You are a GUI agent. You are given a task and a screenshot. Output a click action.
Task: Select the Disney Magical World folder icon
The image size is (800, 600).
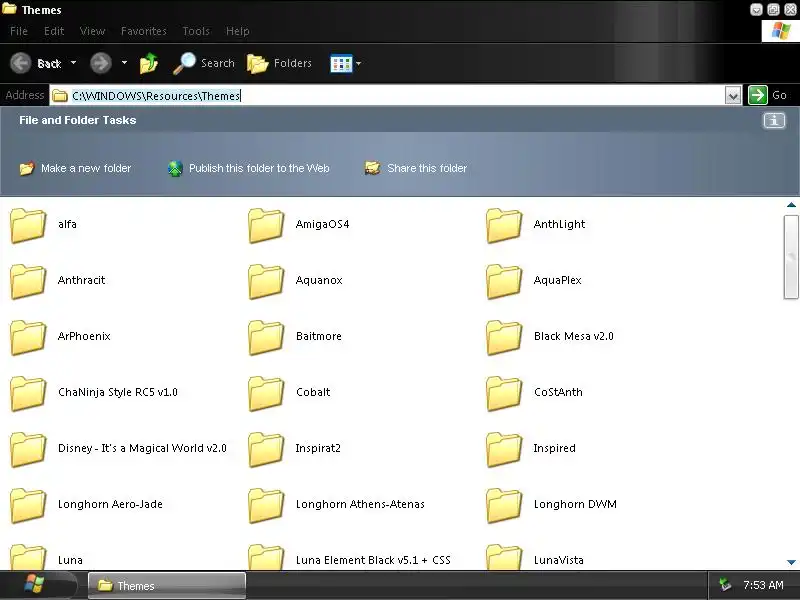28,449
